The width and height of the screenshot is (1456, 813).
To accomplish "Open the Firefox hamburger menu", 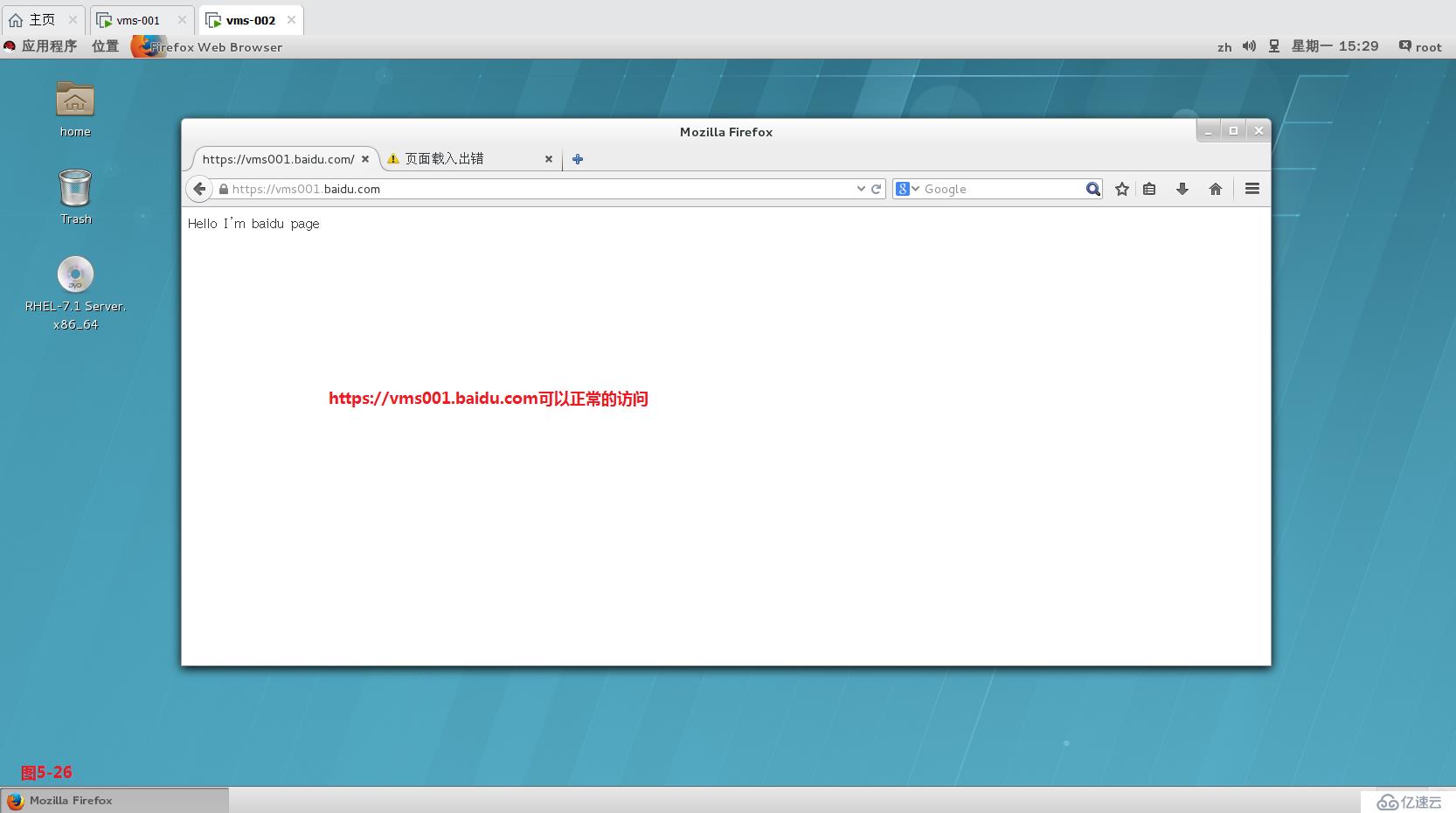I will coord(1252,189).
